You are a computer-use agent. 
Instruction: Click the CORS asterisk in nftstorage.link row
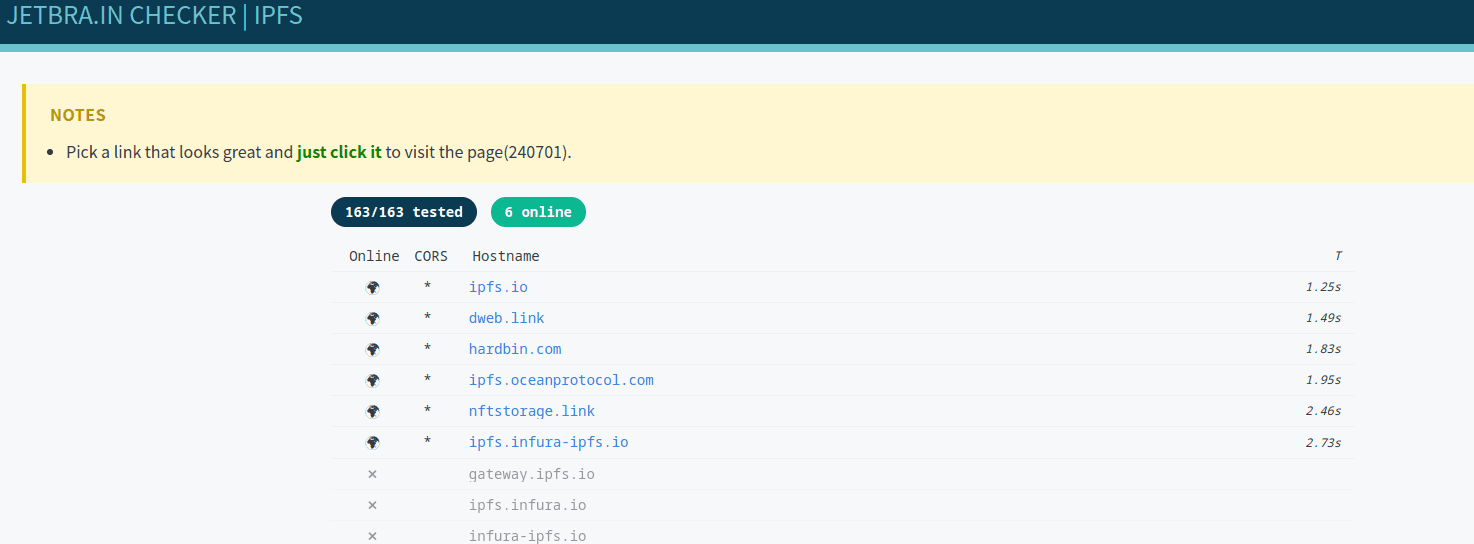click(427, 411)
